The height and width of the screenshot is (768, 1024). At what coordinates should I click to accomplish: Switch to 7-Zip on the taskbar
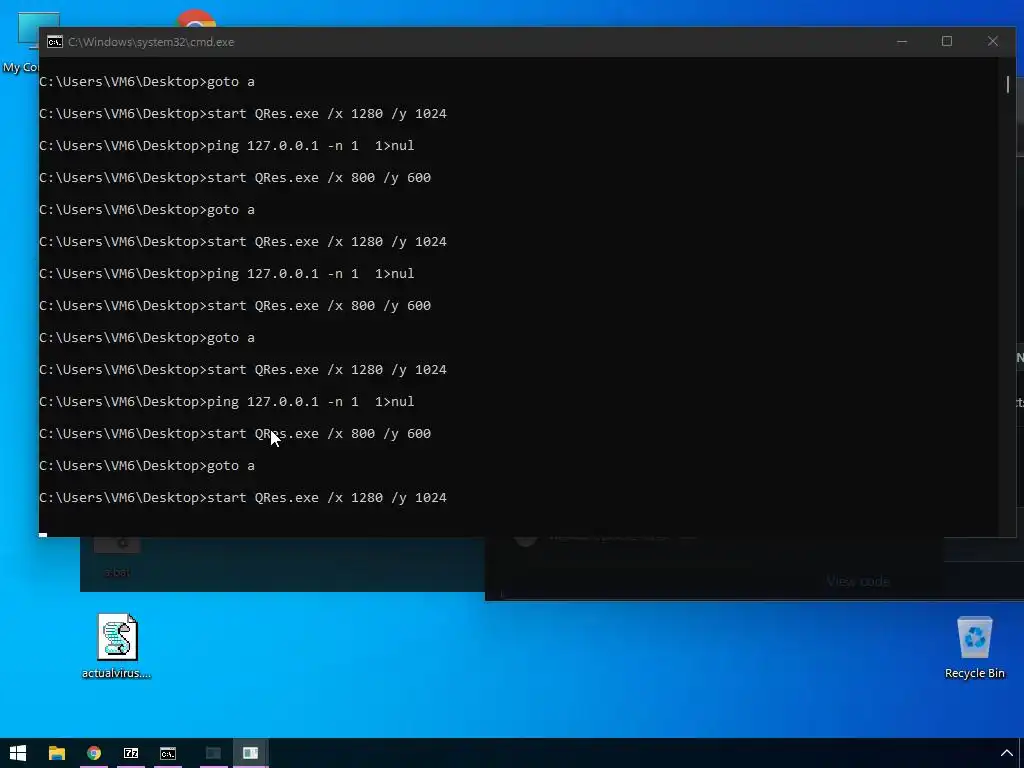click(x=131, y=753)
